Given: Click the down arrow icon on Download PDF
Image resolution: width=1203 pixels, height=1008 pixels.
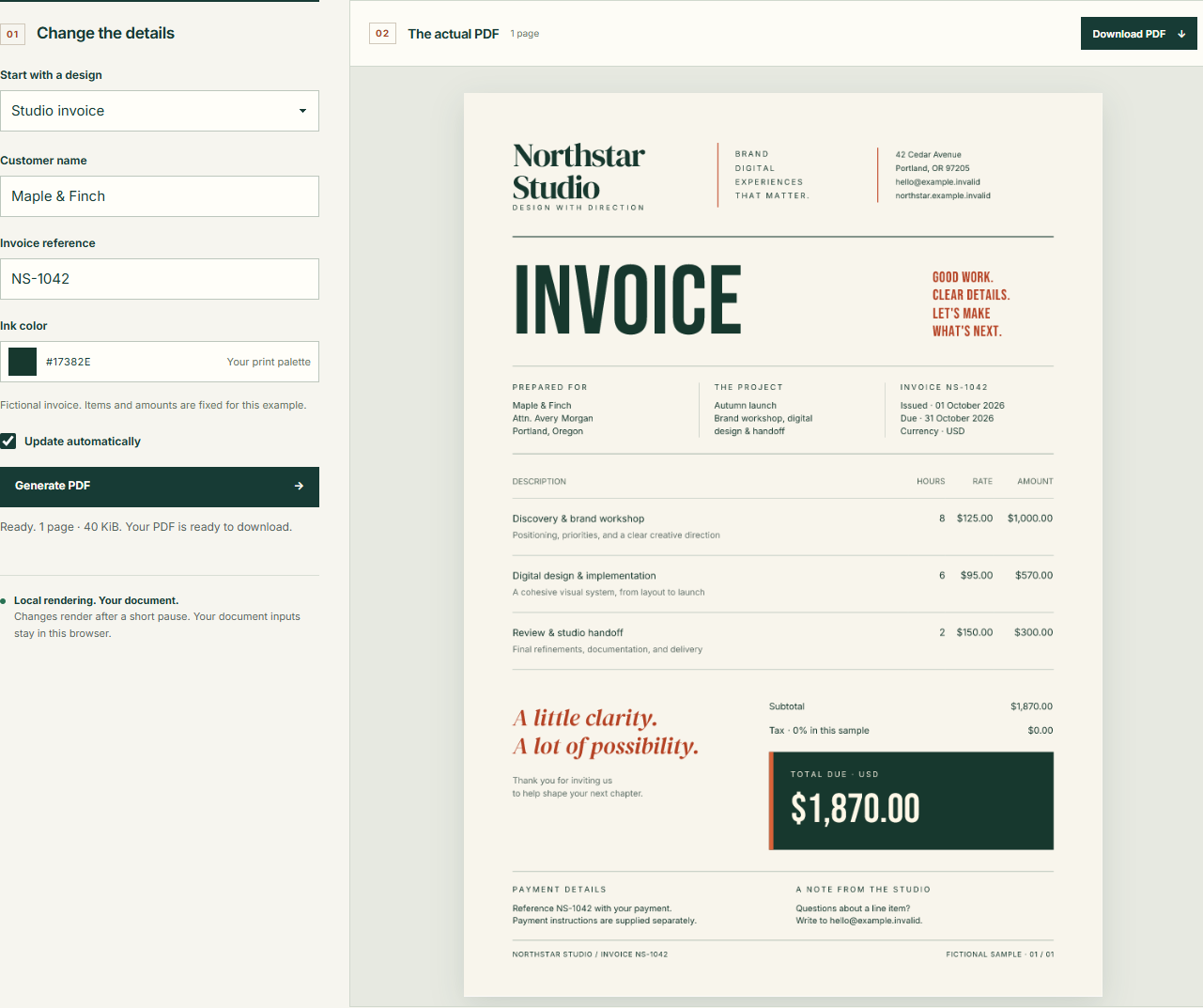Looking at the screenshot, I should 1181,34.
